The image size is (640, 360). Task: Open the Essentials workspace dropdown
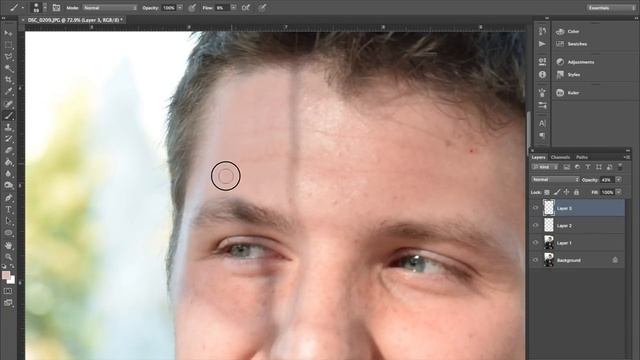point(611,8)
